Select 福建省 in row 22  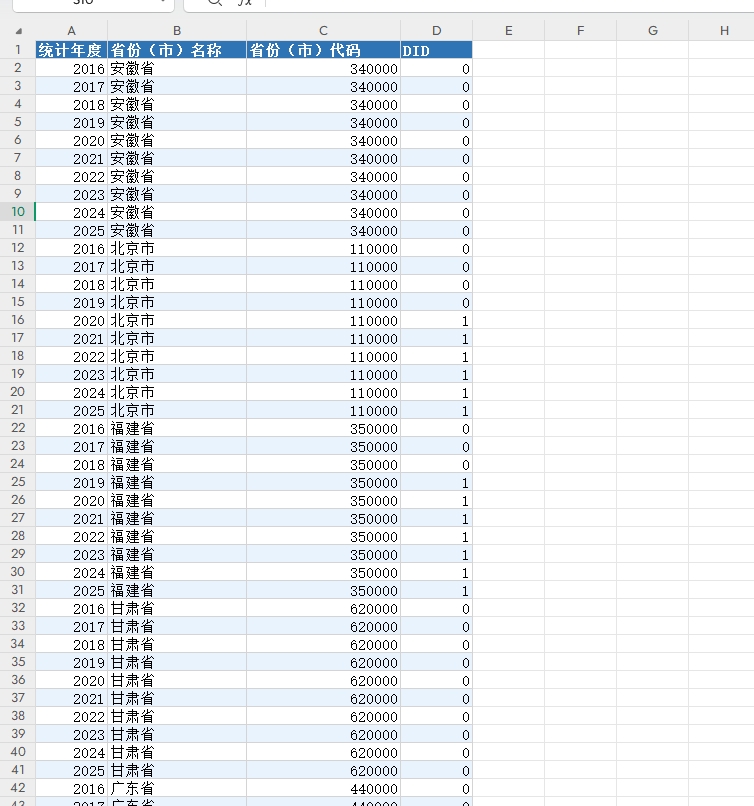[x=177, y=428]
